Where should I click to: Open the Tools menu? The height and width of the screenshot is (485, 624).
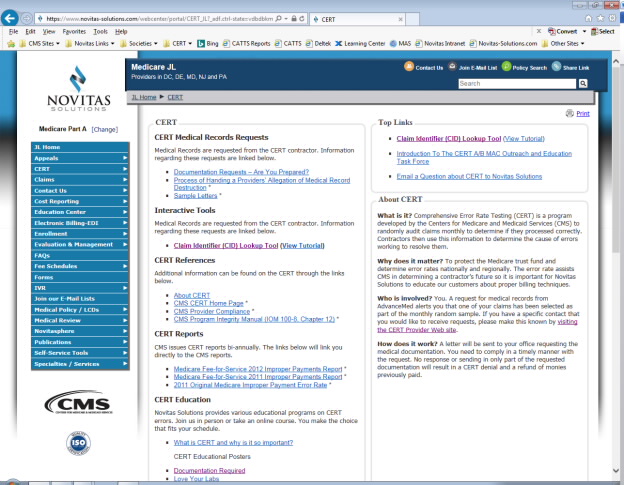click(100, 31)
